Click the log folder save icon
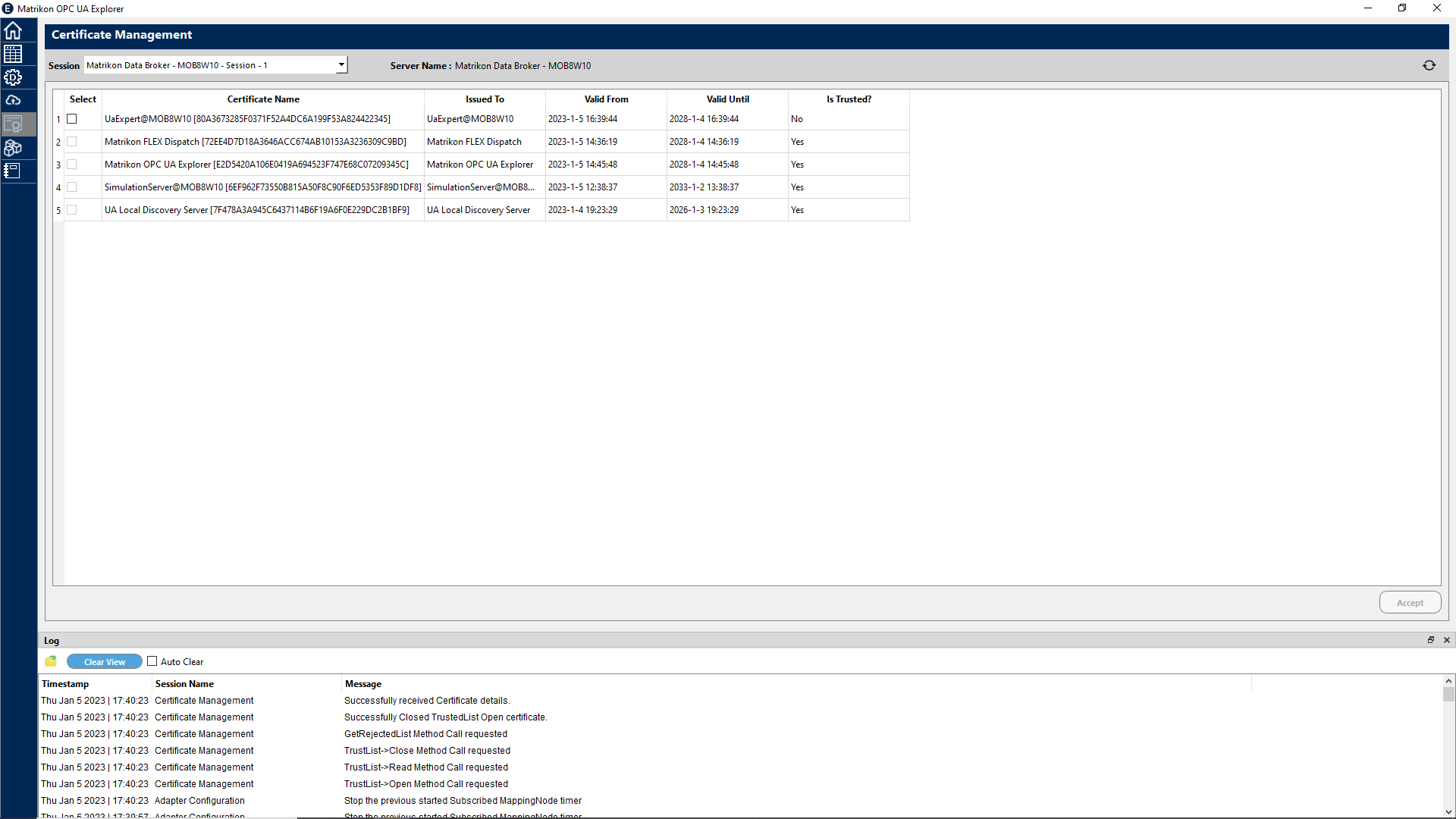Viewport: 1456px width, 819px height. coord(51,661)
